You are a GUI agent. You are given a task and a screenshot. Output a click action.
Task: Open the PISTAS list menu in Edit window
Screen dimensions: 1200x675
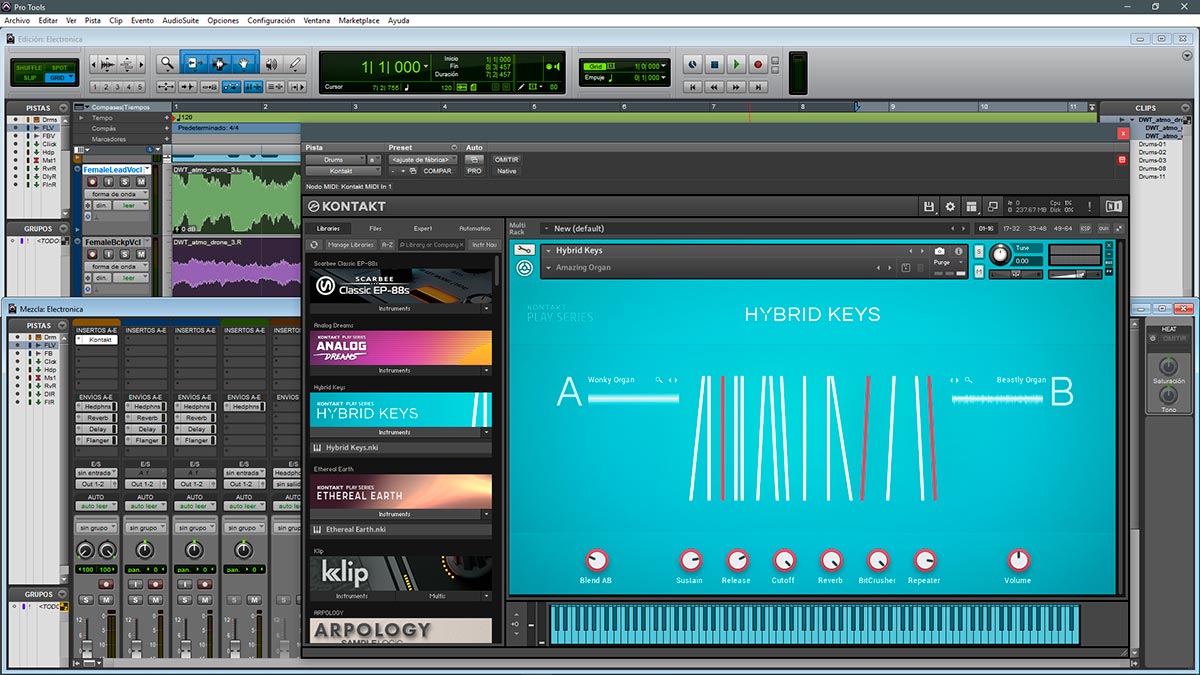pos(63,107)
